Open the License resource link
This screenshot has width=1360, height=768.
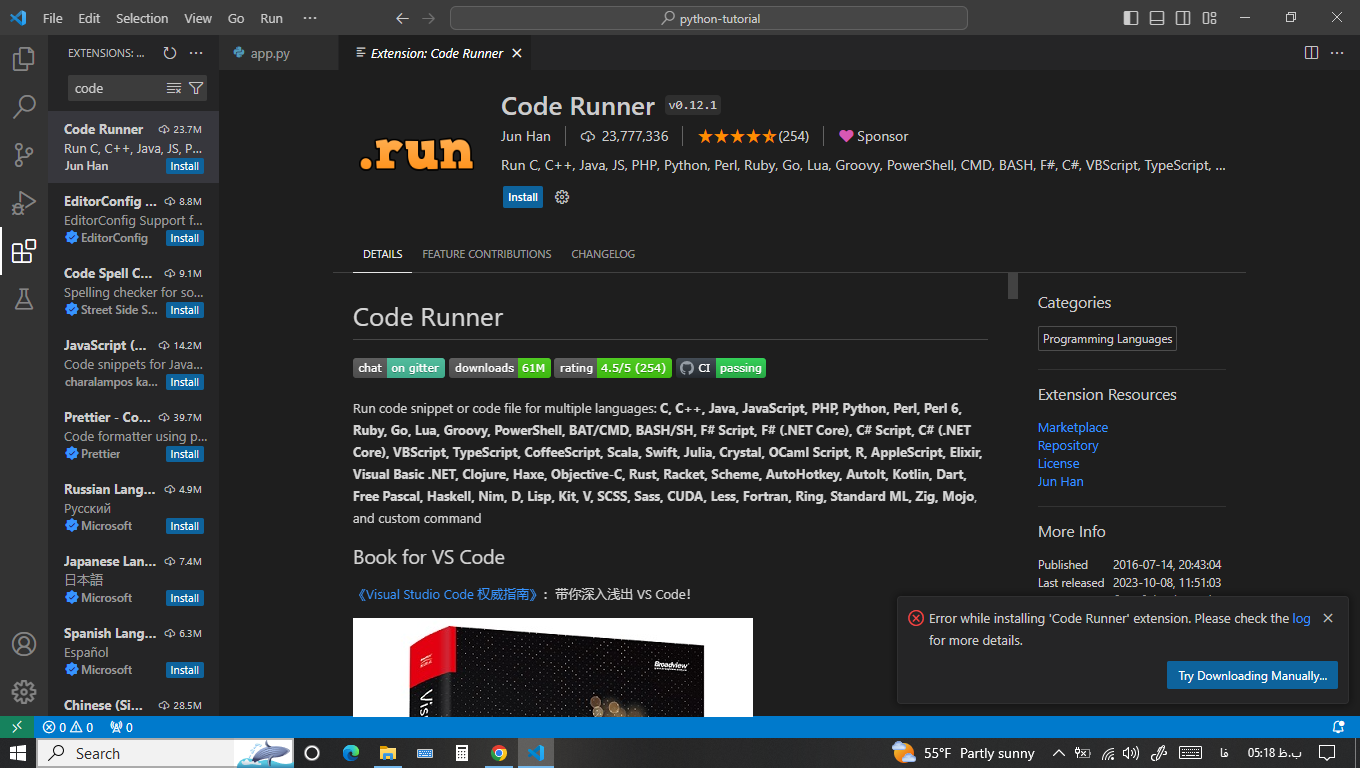click(x=1059, y=463)
